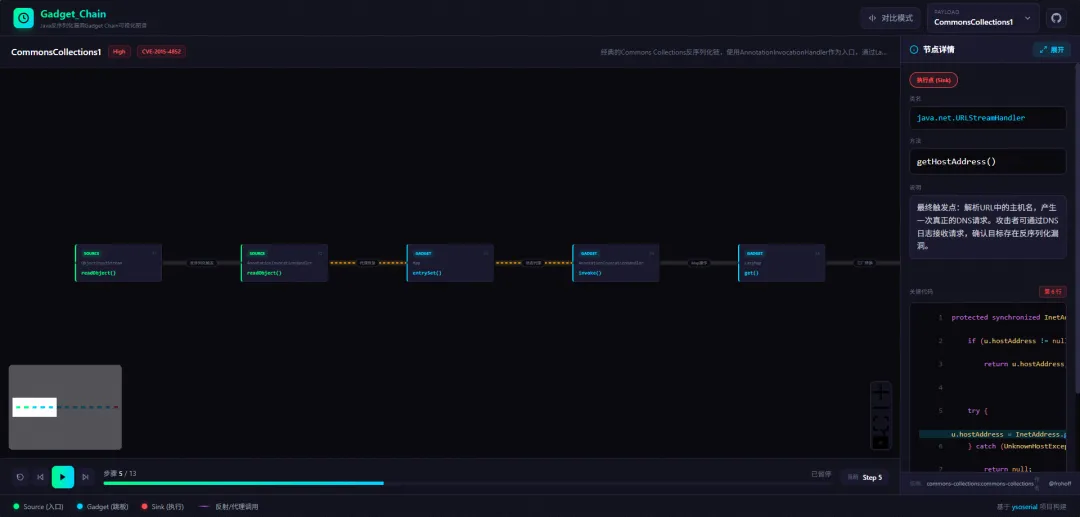Screen dimensions: 1080x517
Task: Click the CommonsCollections1 chain title
Action: 56,52
